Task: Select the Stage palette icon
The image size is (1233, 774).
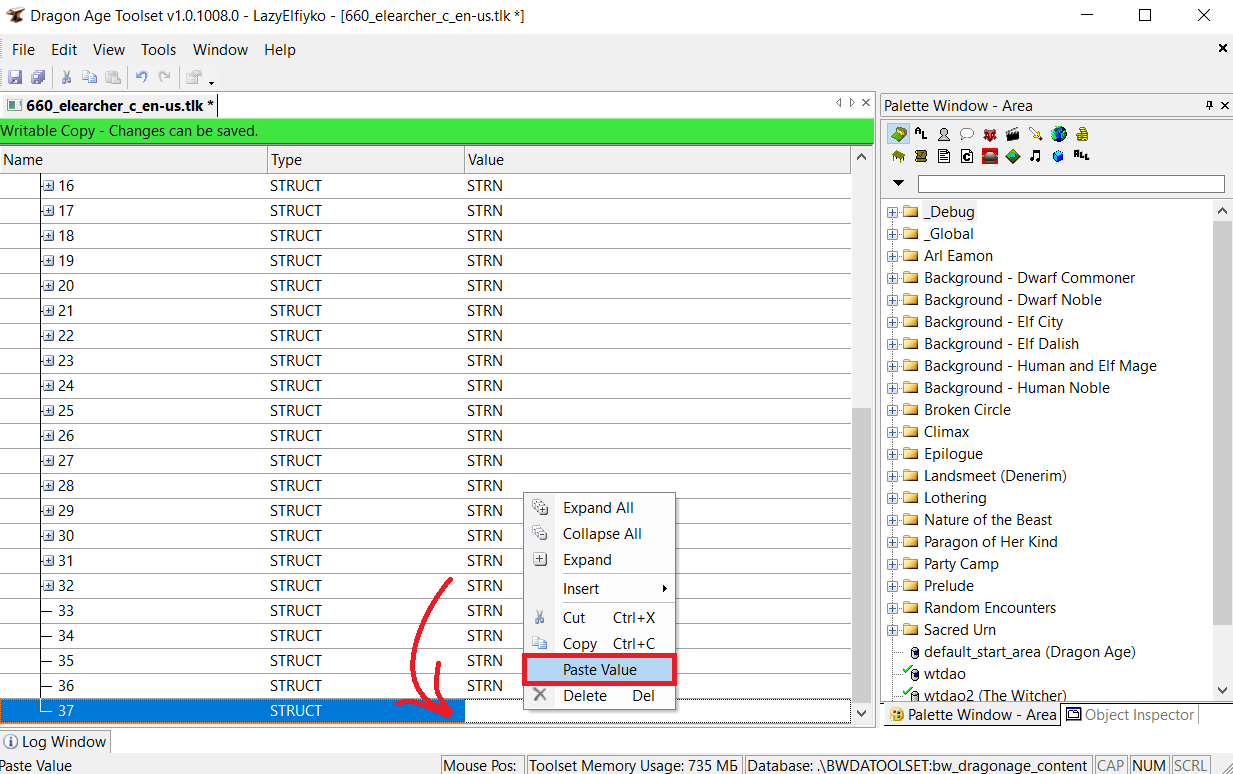Action: [x=990, y=156]
